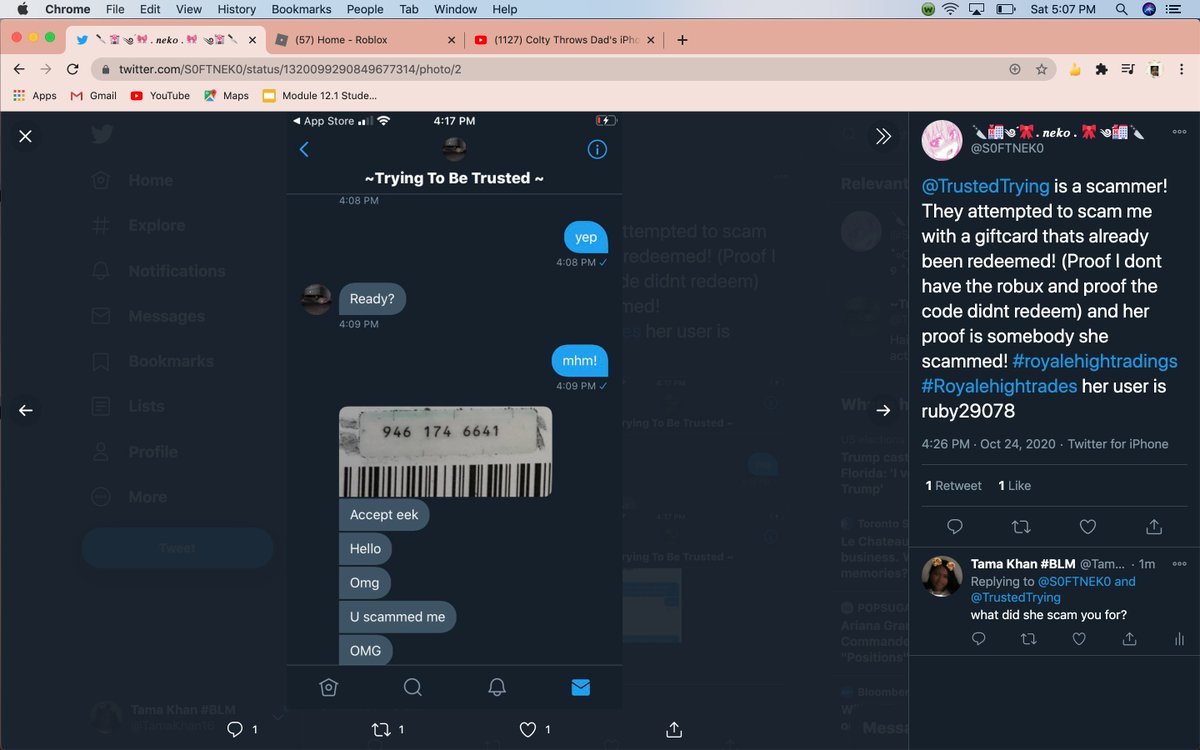The image size is (1200, 750).
Task: Open the @S0FTNEK0 profile avatar
Action: click(942, 140)
